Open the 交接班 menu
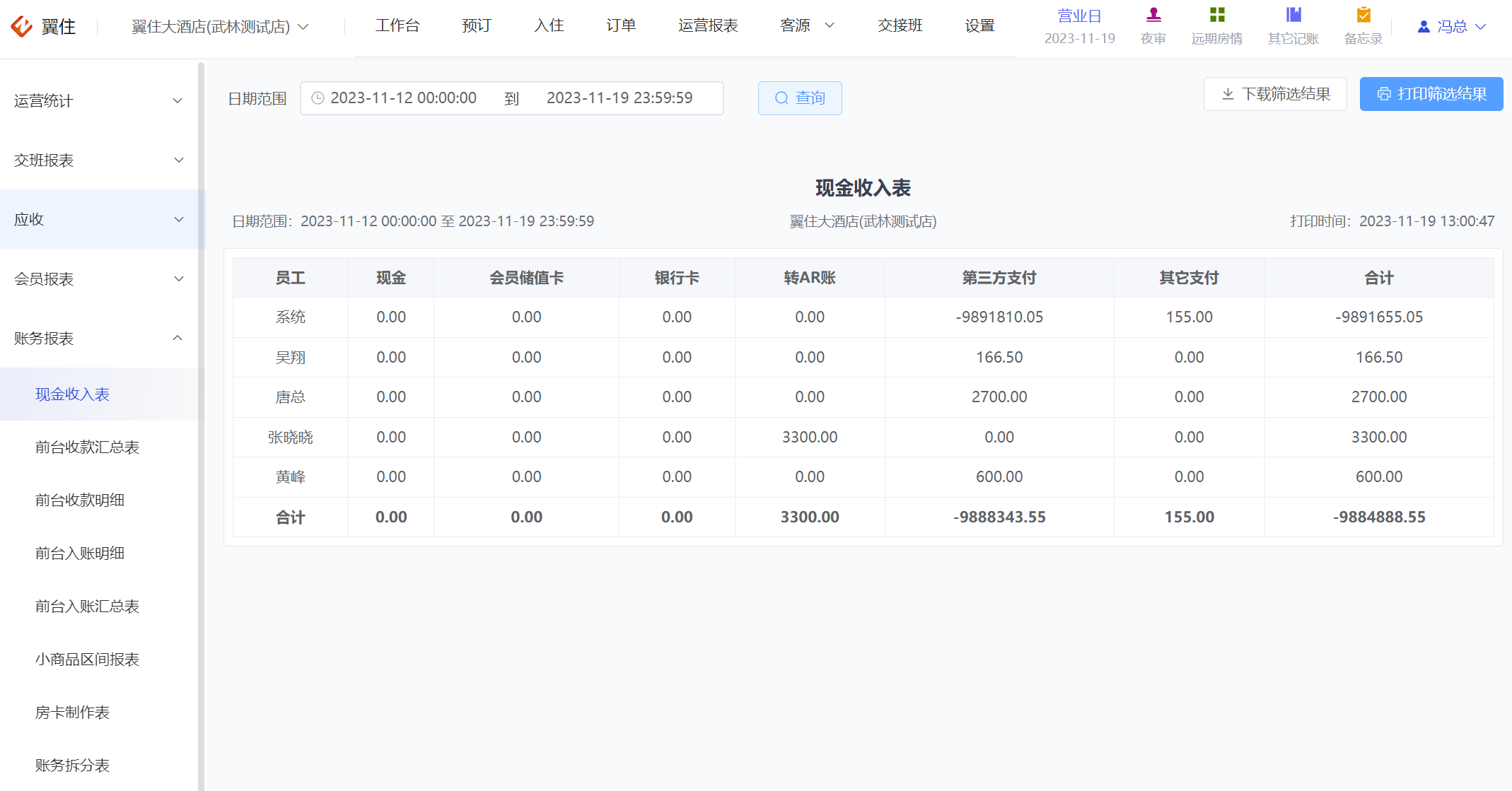Viewport: 1512px width, 791px height. click(900, 25)
